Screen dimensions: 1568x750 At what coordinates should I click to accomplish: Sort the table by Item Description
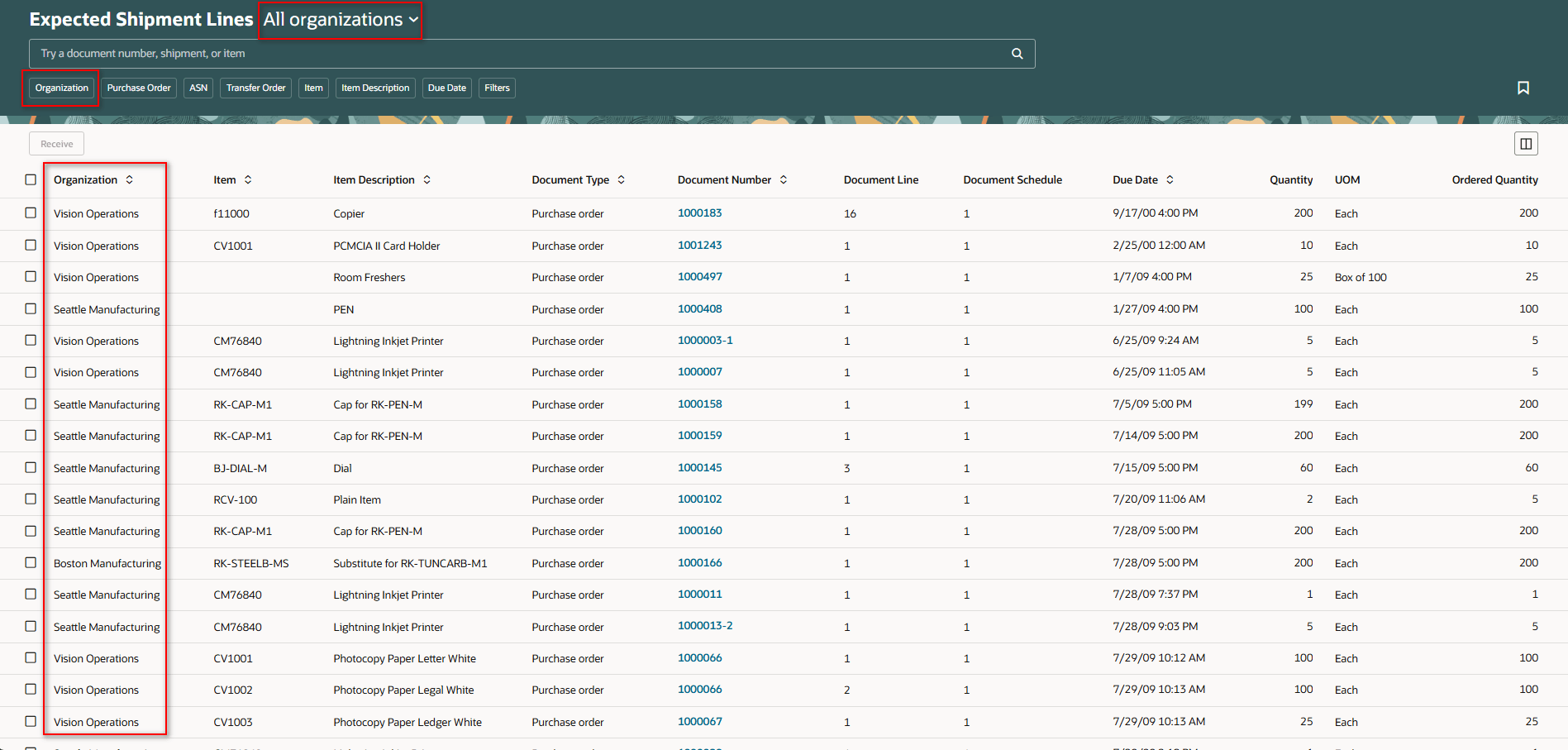pyautogui.click(x=427, y=179)
